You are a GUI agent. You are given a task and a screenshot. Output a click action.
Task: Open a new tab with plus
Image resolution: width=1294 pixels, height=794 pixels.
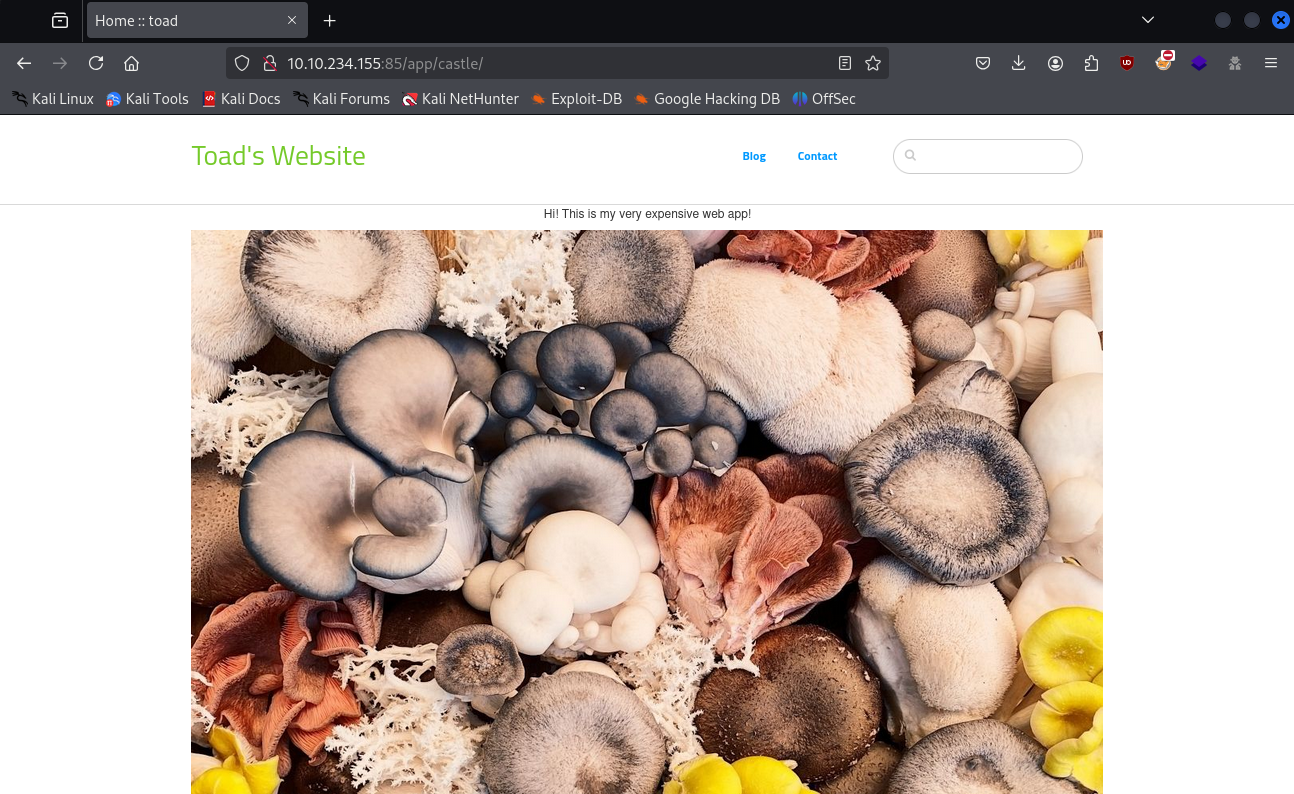pos(330,20)
